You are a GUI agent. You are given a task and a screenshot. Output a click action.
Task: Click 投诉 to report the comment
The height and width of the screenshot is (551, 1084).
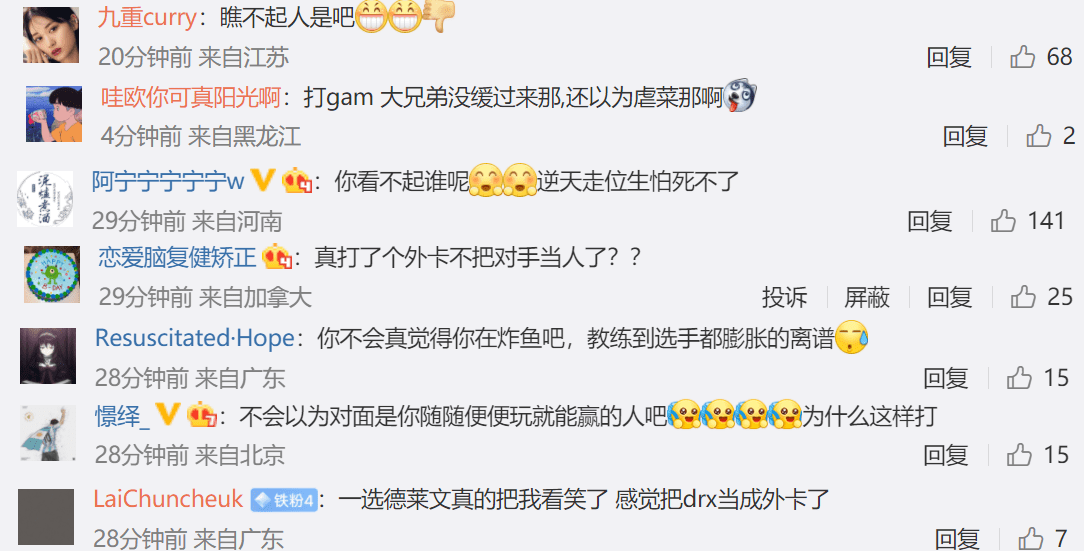point(785,297)
